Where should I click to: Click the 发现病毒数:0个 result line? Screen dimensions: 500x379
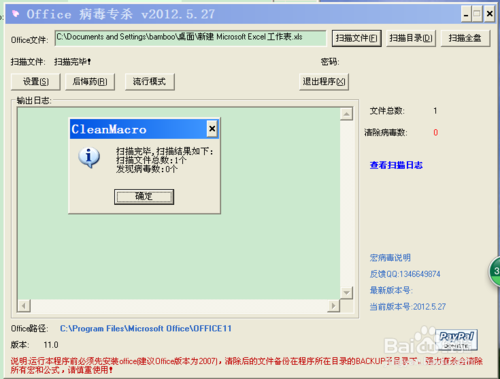[x=147, y=169]
